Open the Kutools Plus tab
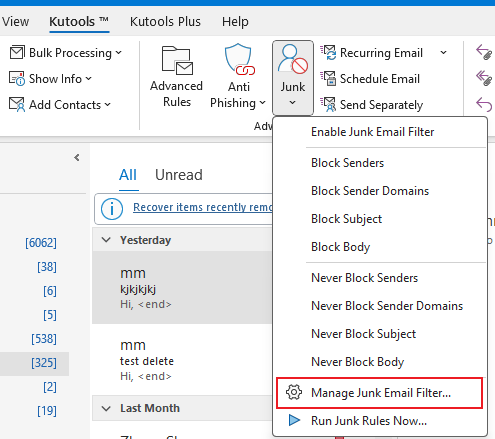 coord(165,22)
